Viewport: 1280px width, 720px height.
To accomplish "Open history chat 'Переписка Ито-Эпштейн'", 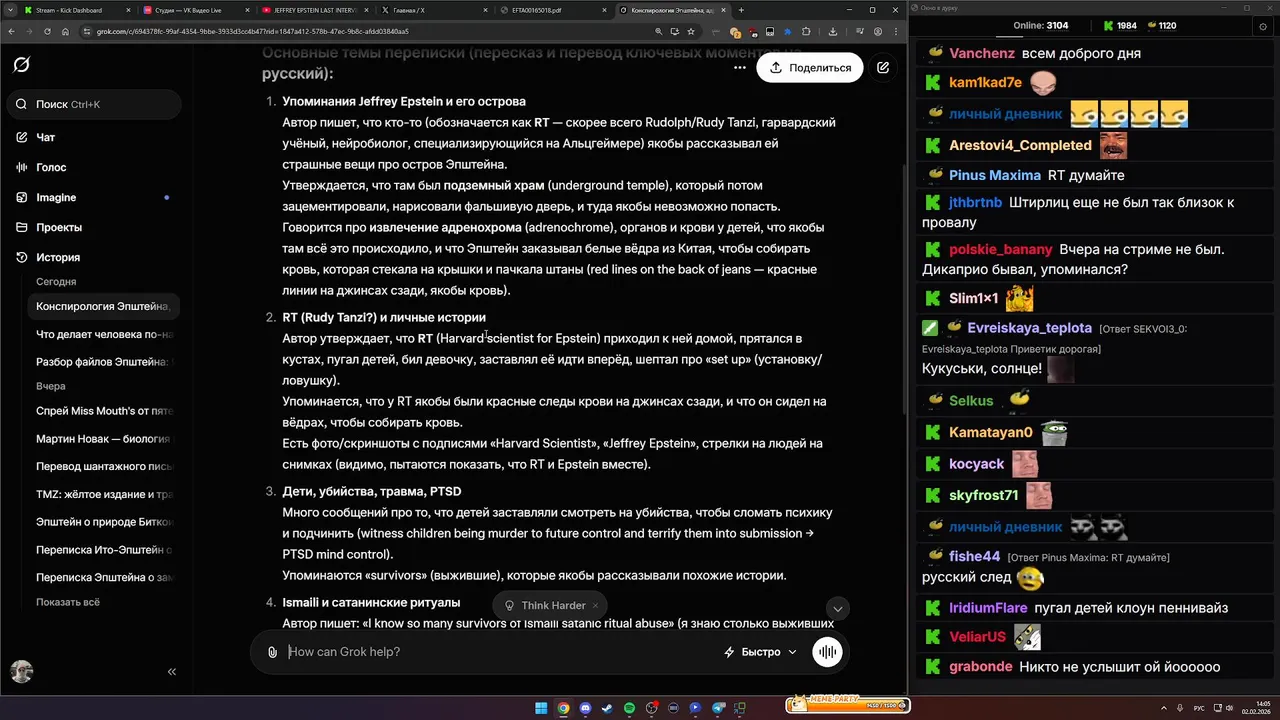I will (x=104, y=549).
